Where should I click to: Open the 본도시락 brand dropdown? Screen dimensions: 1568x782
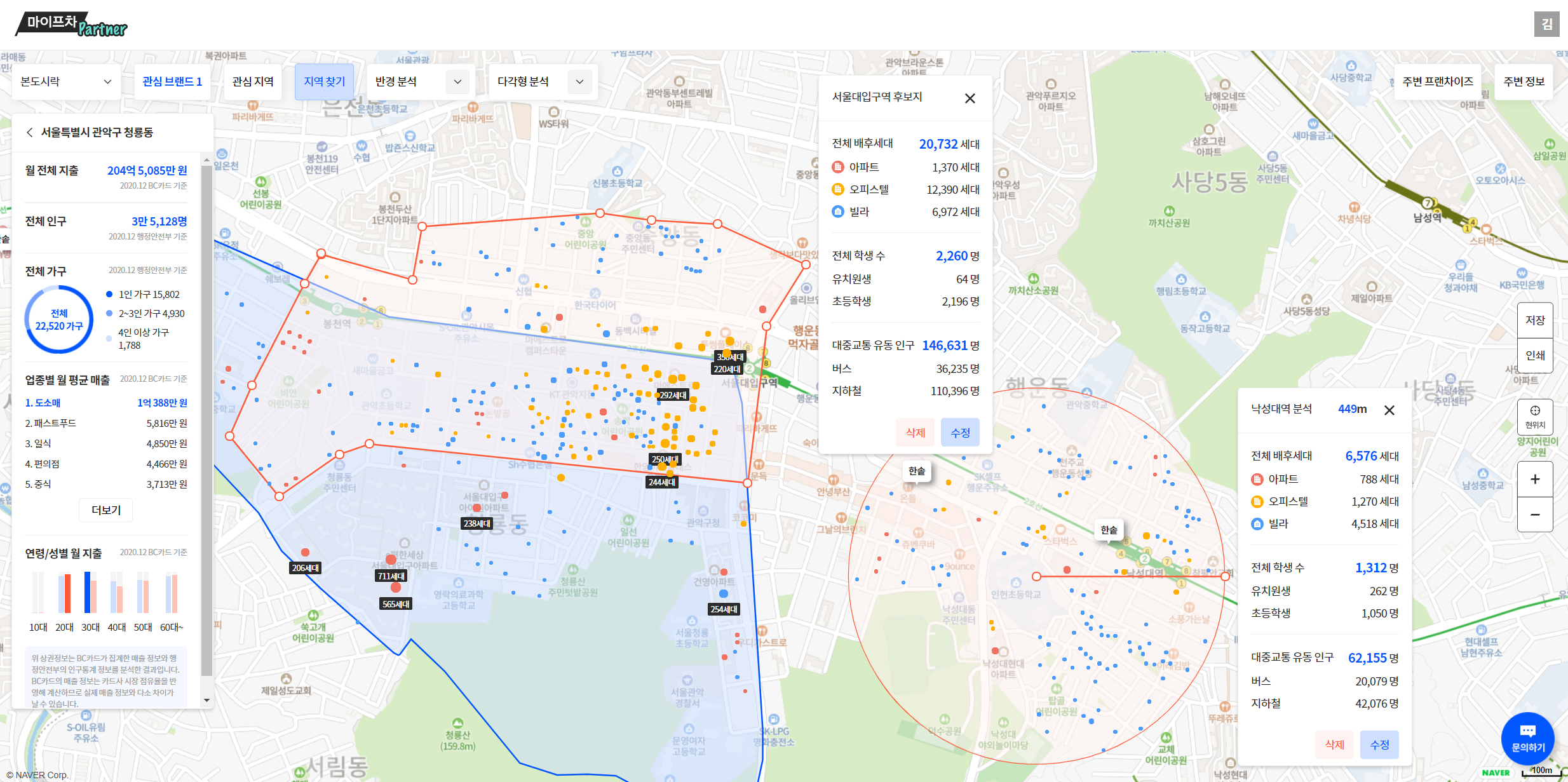click(x=66, y=81)
